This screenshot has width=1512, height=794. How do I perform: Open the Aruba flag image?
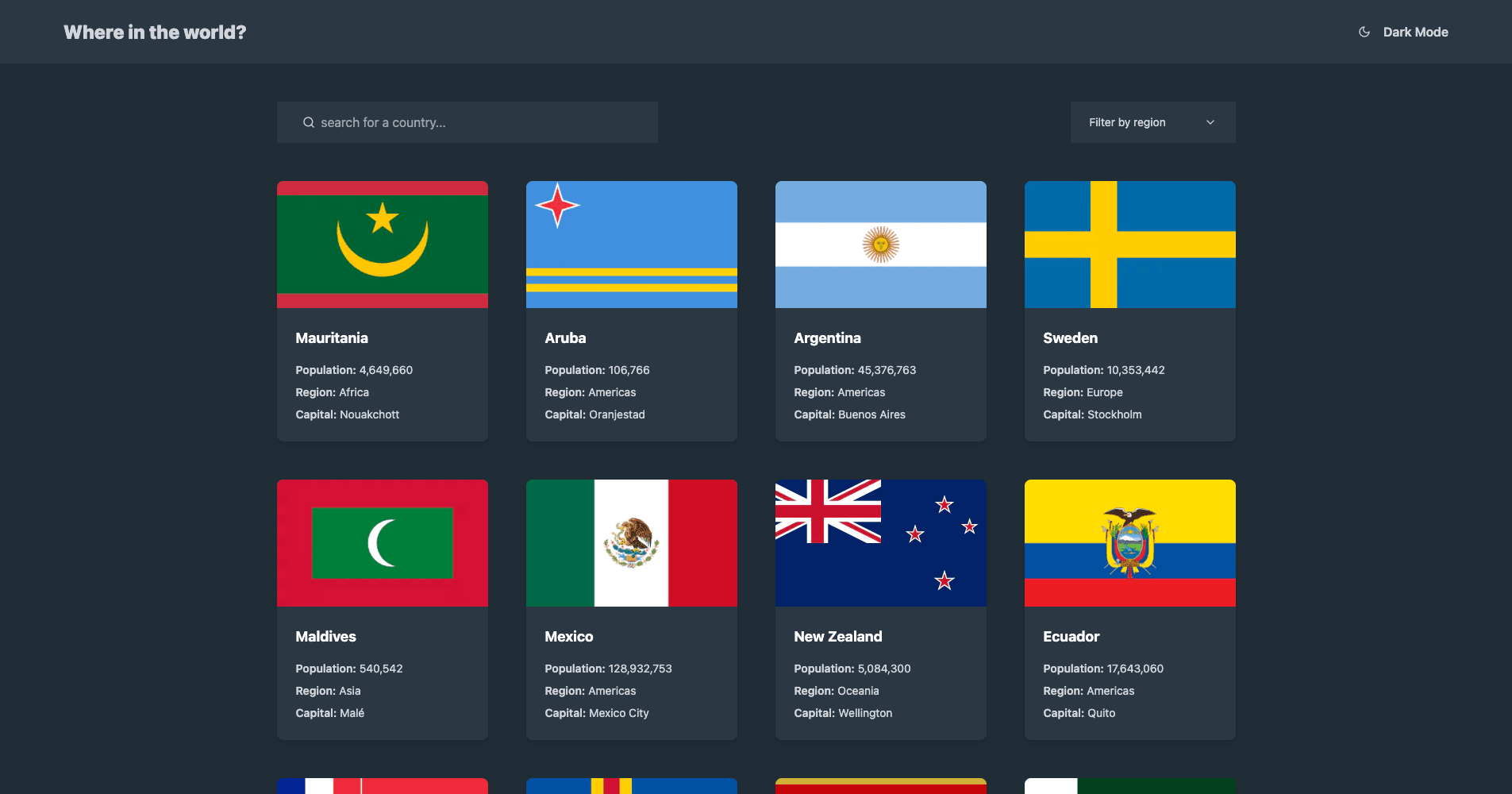click(x=632, y=245)
